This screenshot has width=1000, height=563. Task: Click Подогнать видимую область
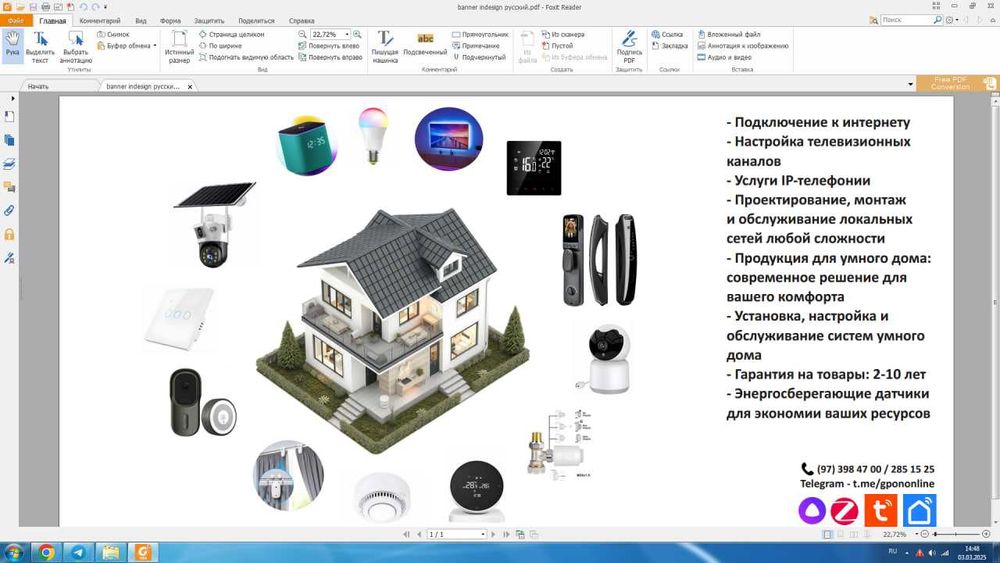tap(246, 57)
